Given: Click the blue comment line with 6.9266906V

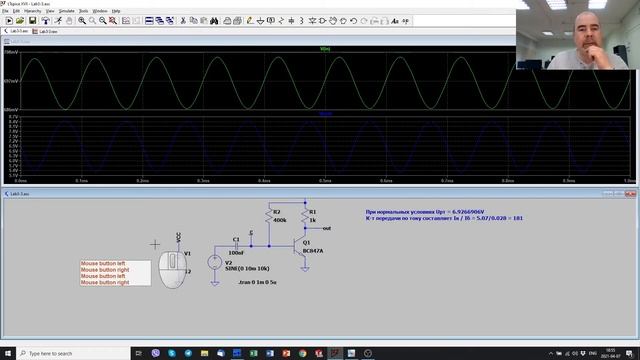Looking at the screenshot, I should coord(424,212).
